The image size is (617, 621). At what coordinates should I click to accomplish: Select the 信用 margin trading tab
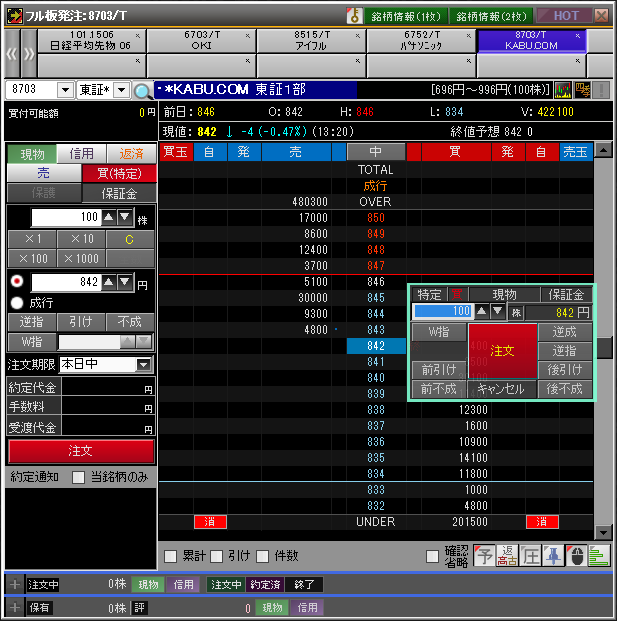tap(81, 154)
